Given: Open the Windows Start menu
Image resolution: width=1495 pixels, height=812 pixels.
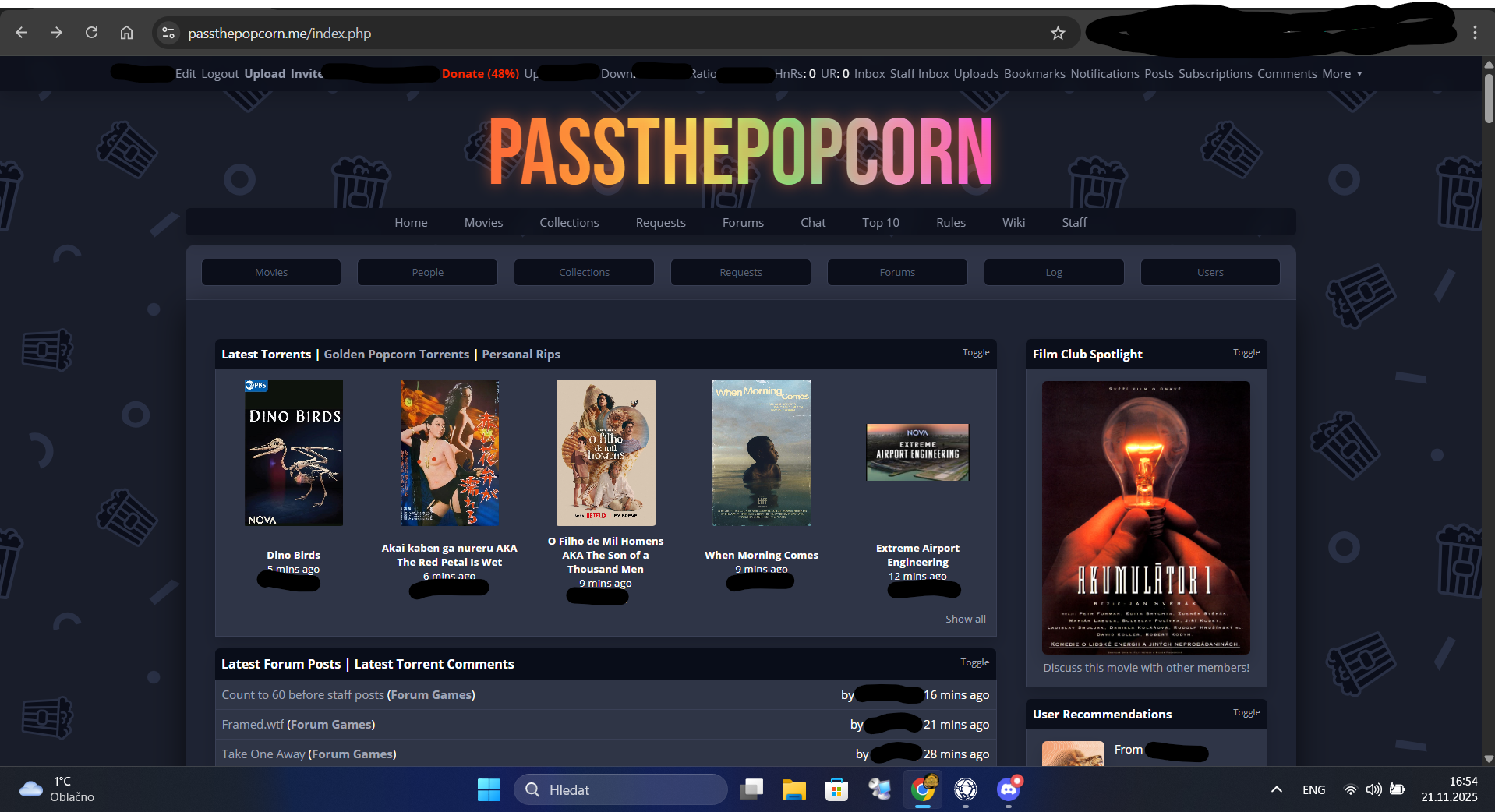Looking at the screenshot, I should pos(489,789).
